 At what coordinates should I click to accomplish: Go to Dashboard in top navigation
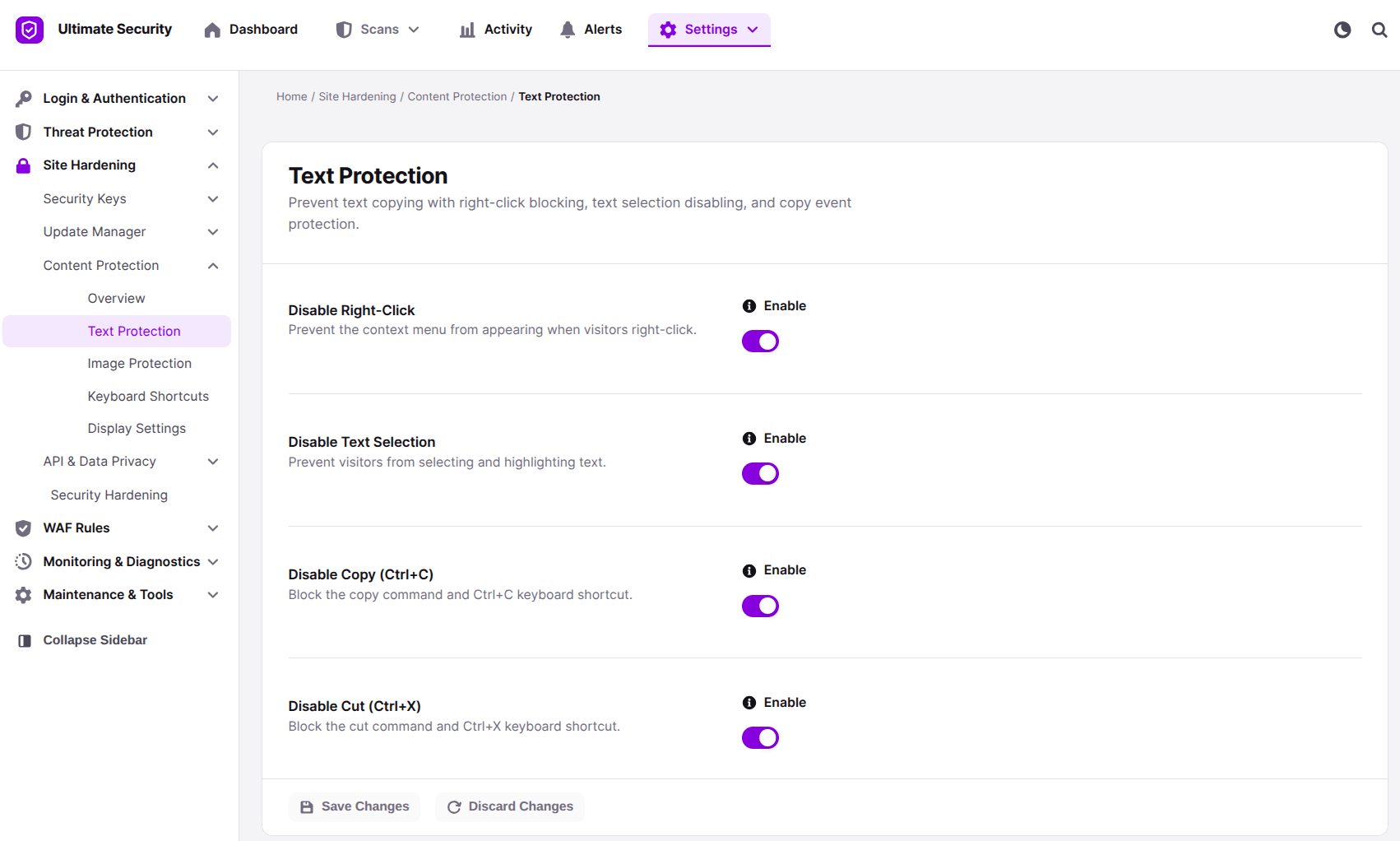pyautogui.click(x=251, y=30)
